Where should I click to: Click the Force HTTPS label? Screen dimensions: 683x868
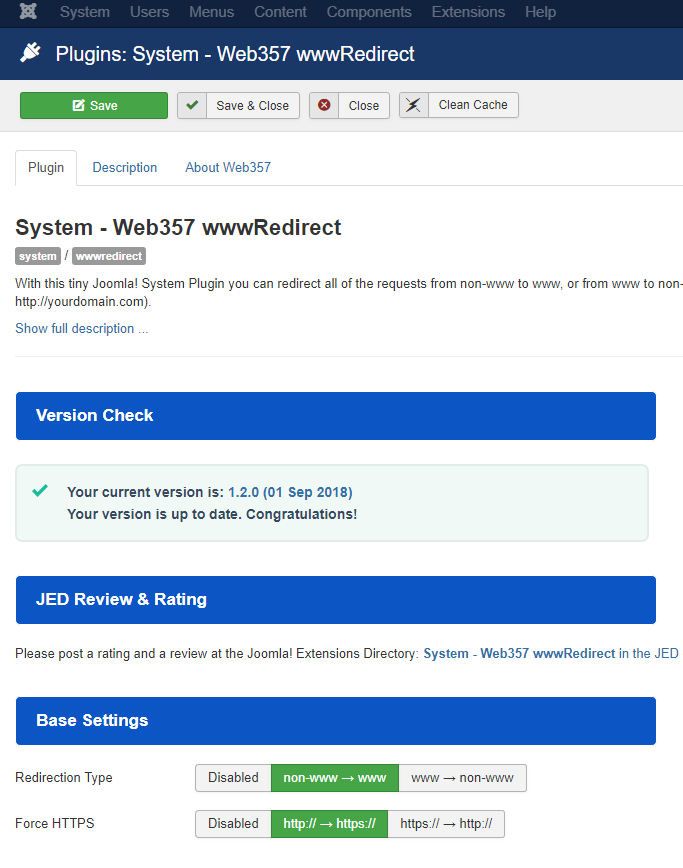click(x=55, y=823)
